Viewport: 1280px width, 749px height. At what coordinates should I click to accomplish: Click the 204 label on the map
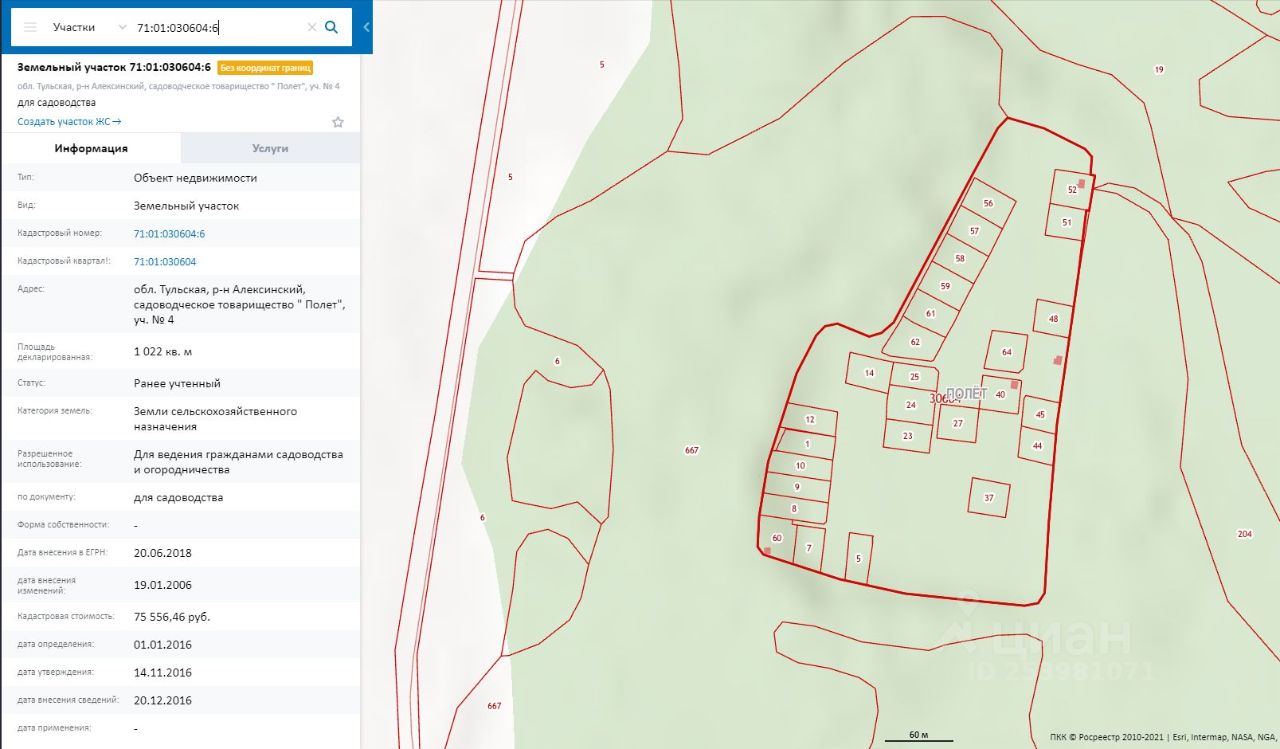(x=1244, y=534)
